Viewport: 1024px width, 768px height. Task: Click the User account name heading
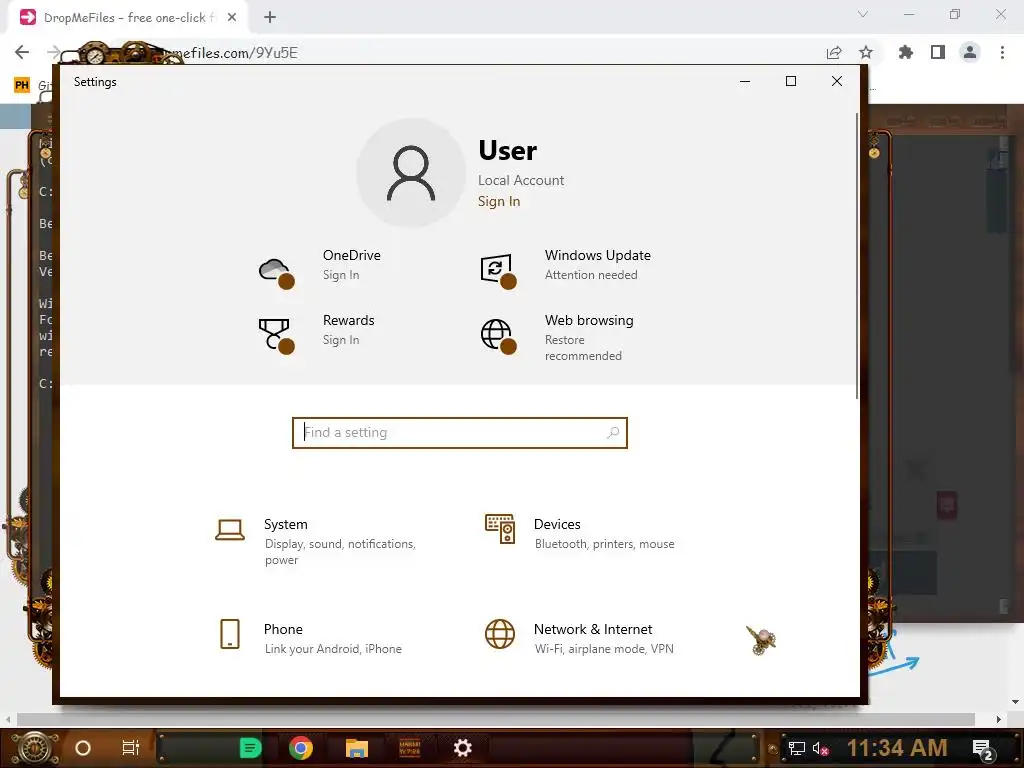pos(507,150)
